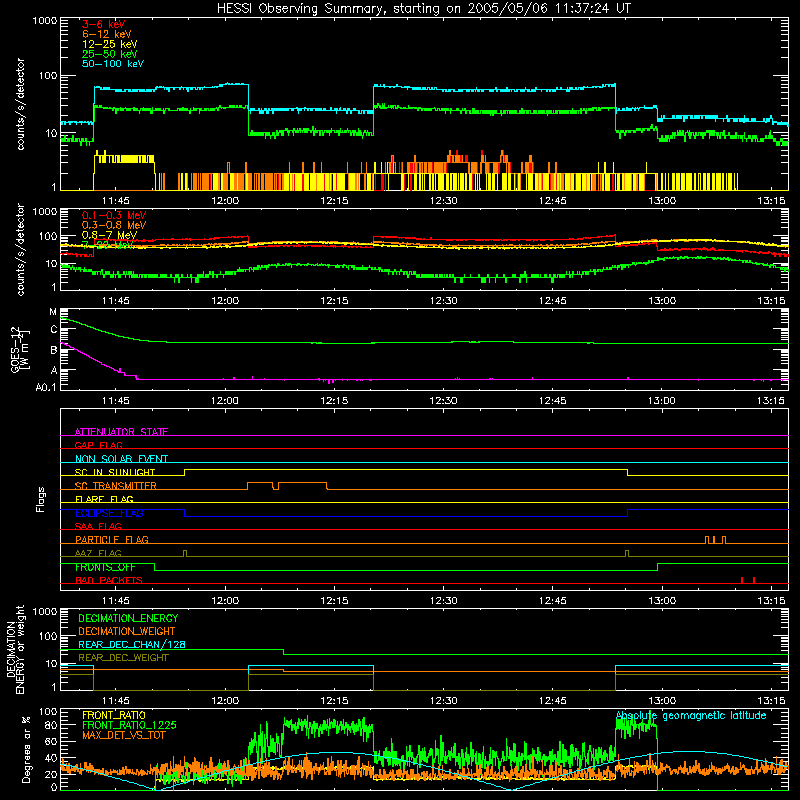800x800 pixels.
Task: Click the 'FRONT_RATIO' legend label
Action: coord(114,715)
